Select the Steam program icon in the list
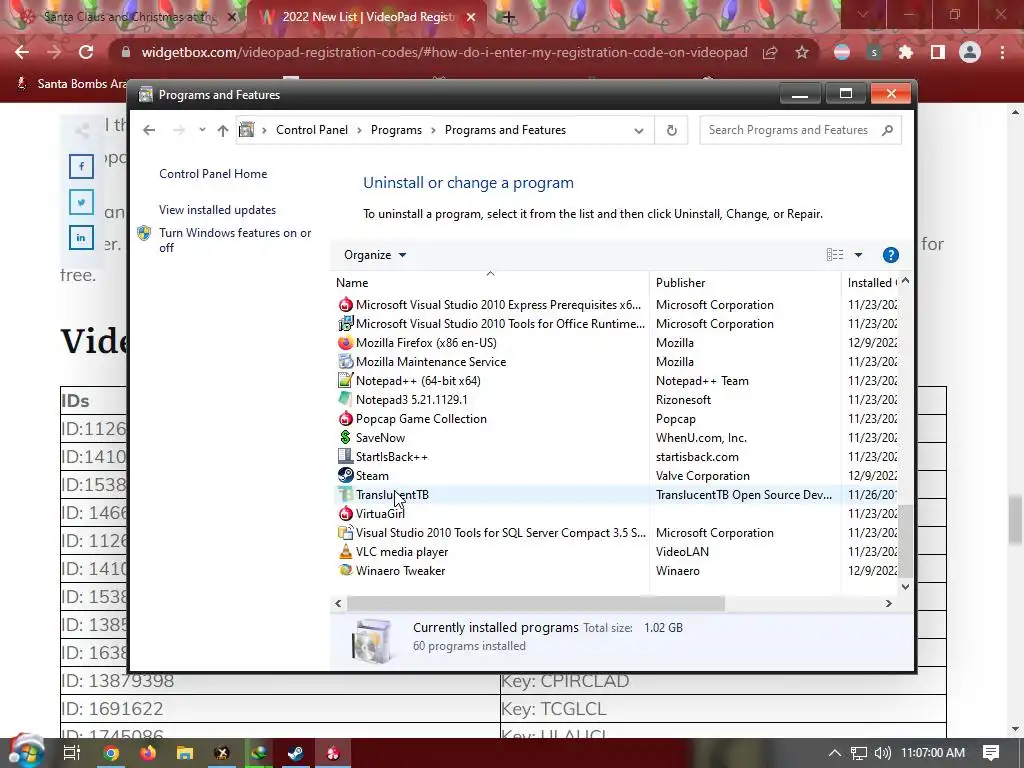The image size is (1024, 768). (345, 475)
